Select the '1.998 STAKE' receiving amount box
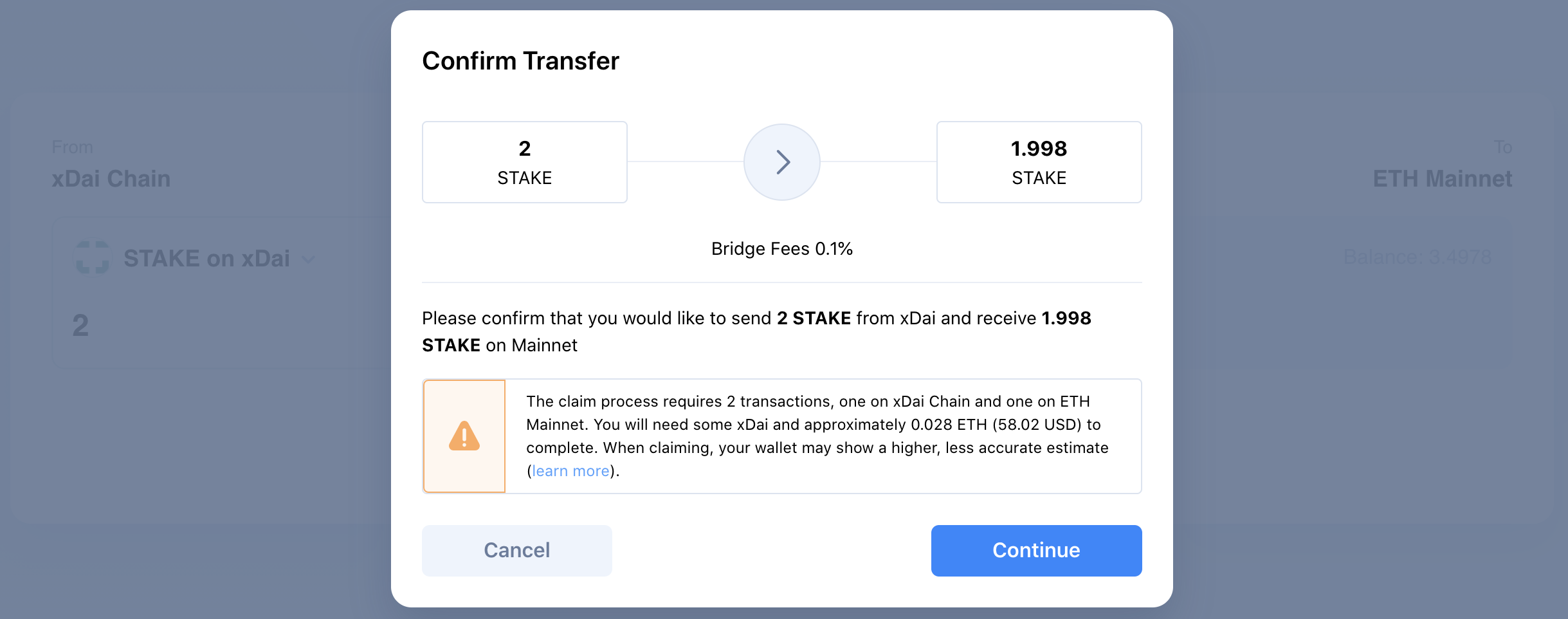Screen dimensions: 1568x619 pos(1039,162)
